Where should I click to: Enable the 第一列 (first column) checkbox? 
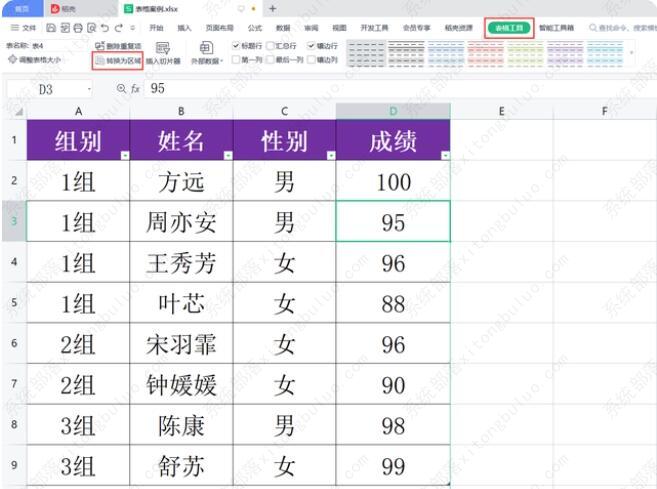click(x=236, y=60)
